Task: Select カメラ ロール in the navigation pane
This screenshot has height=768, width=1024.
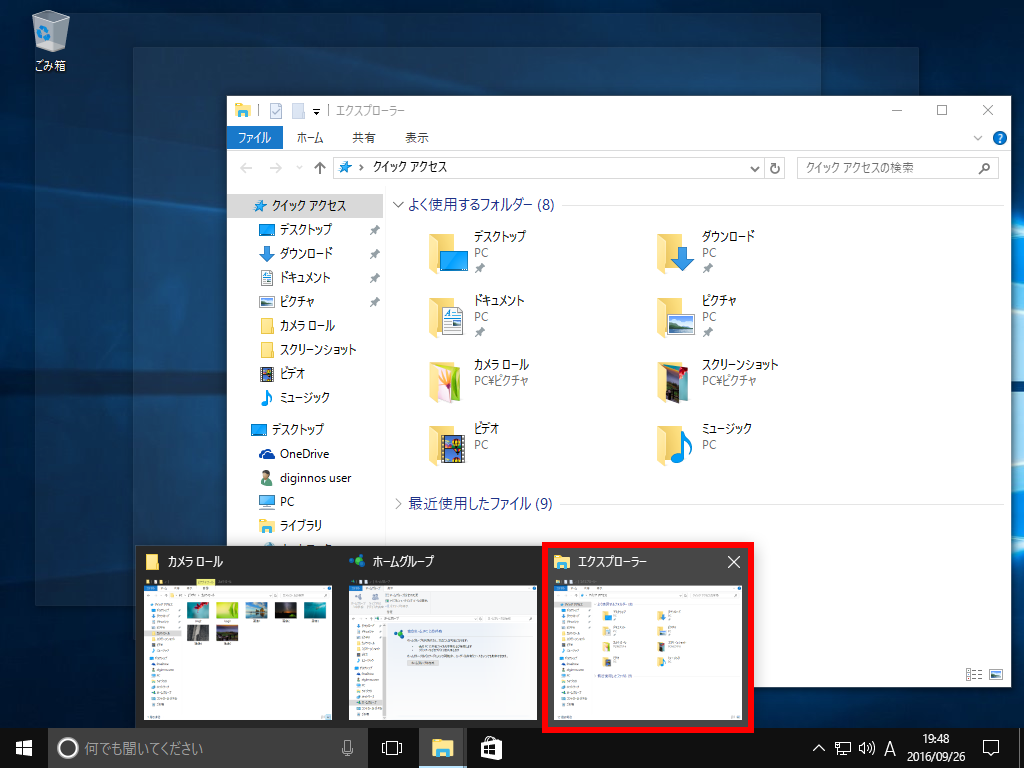Action: (x=305, y=325)
